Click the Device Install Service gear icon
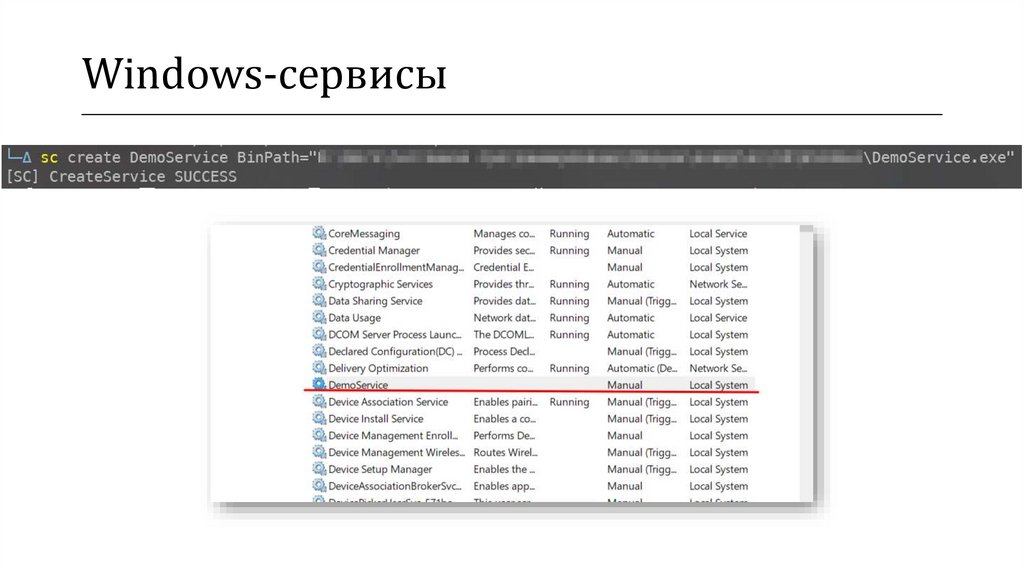Screen dimensions: 1024x574 click(319, 419)
